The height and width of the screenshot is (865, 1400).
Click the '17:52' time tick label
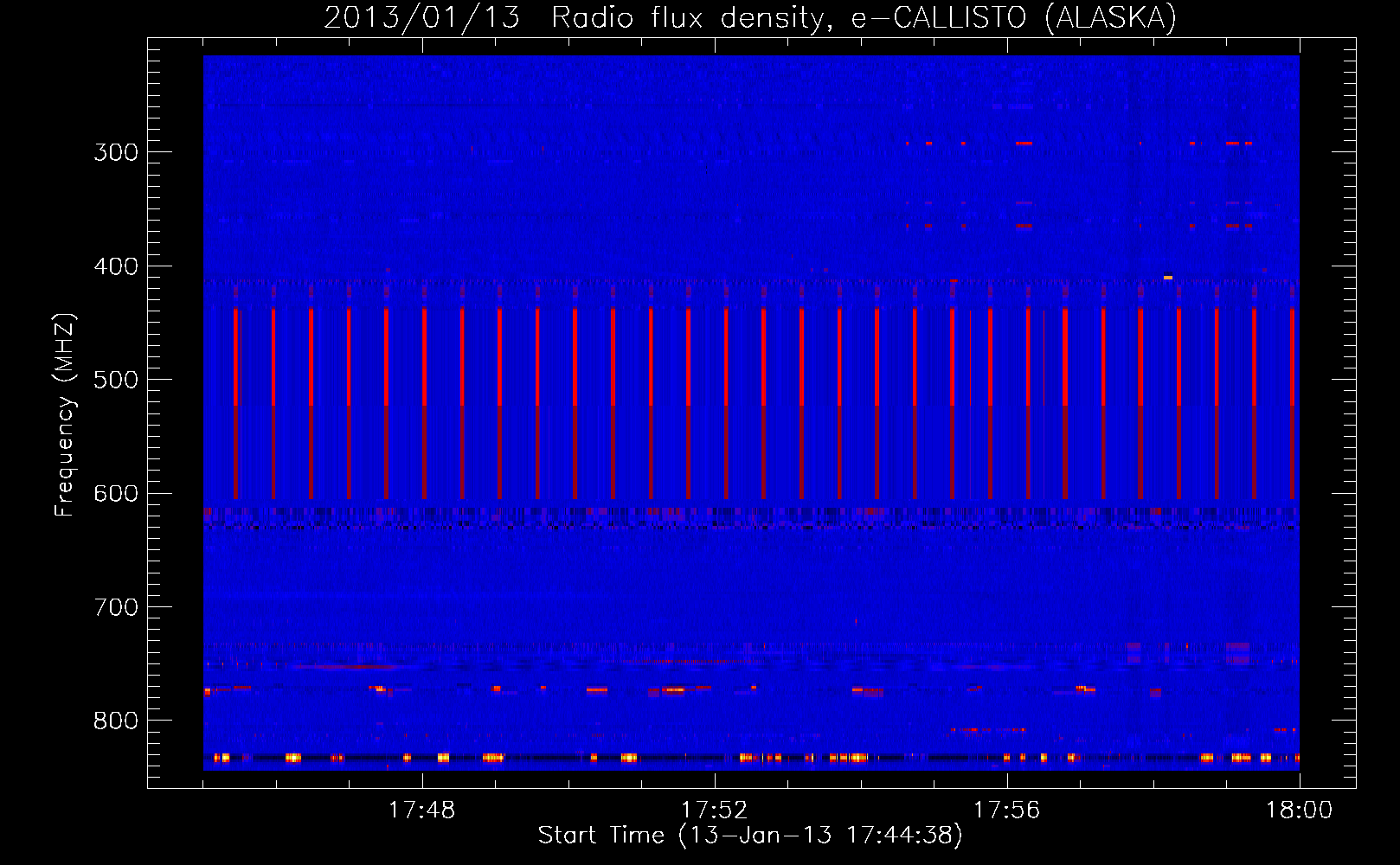[714, 811]
